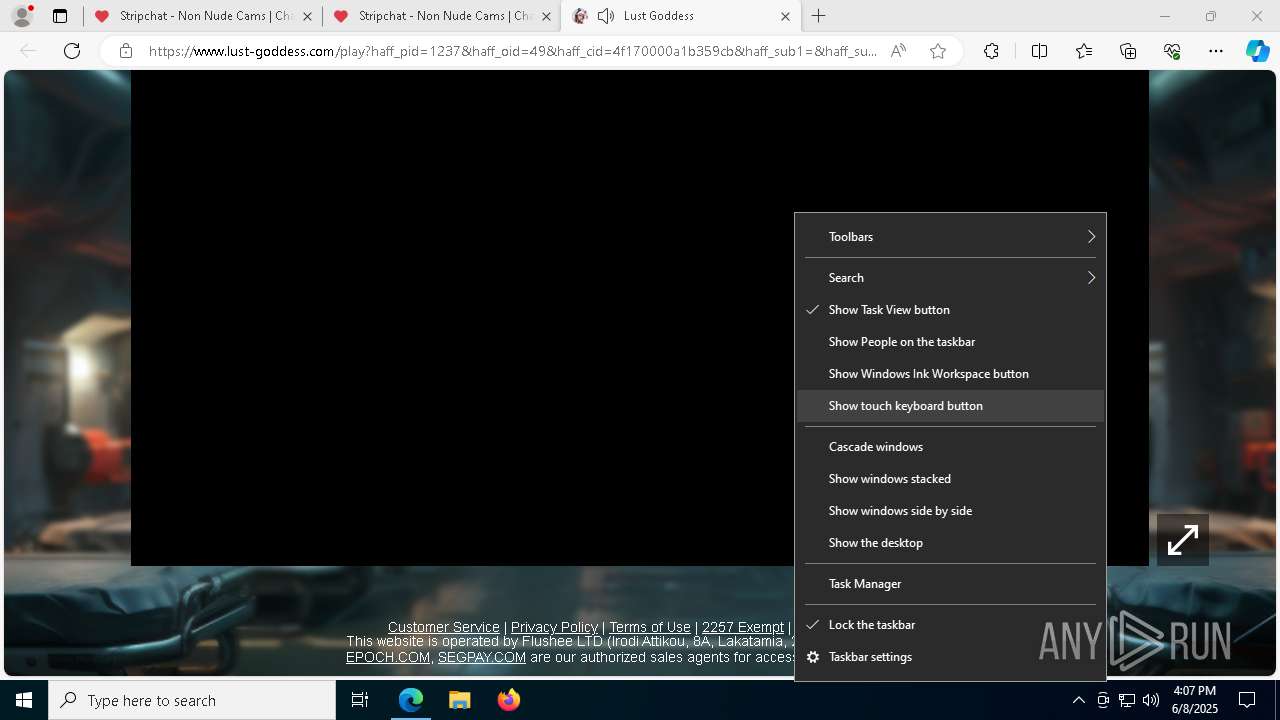Choose Cascade windows

(x=950, y=447)
